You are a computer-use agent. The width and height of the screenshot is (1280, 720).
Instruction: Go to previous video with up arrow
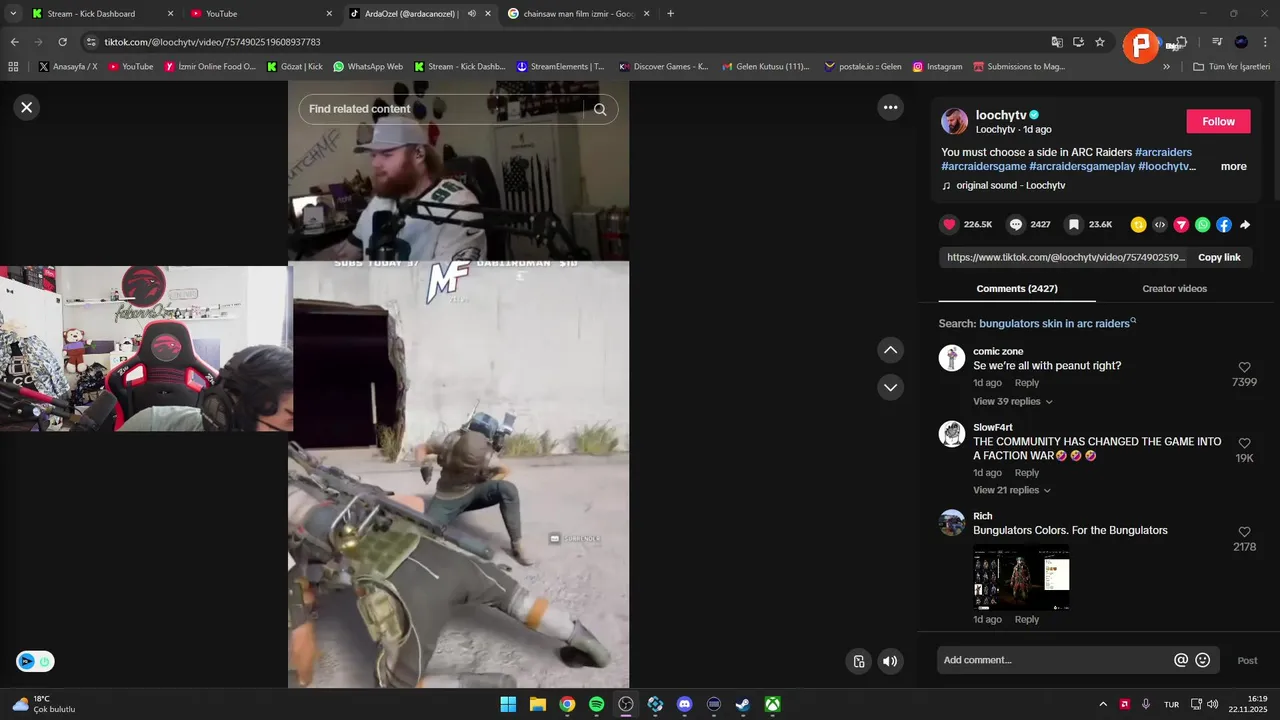890,350
